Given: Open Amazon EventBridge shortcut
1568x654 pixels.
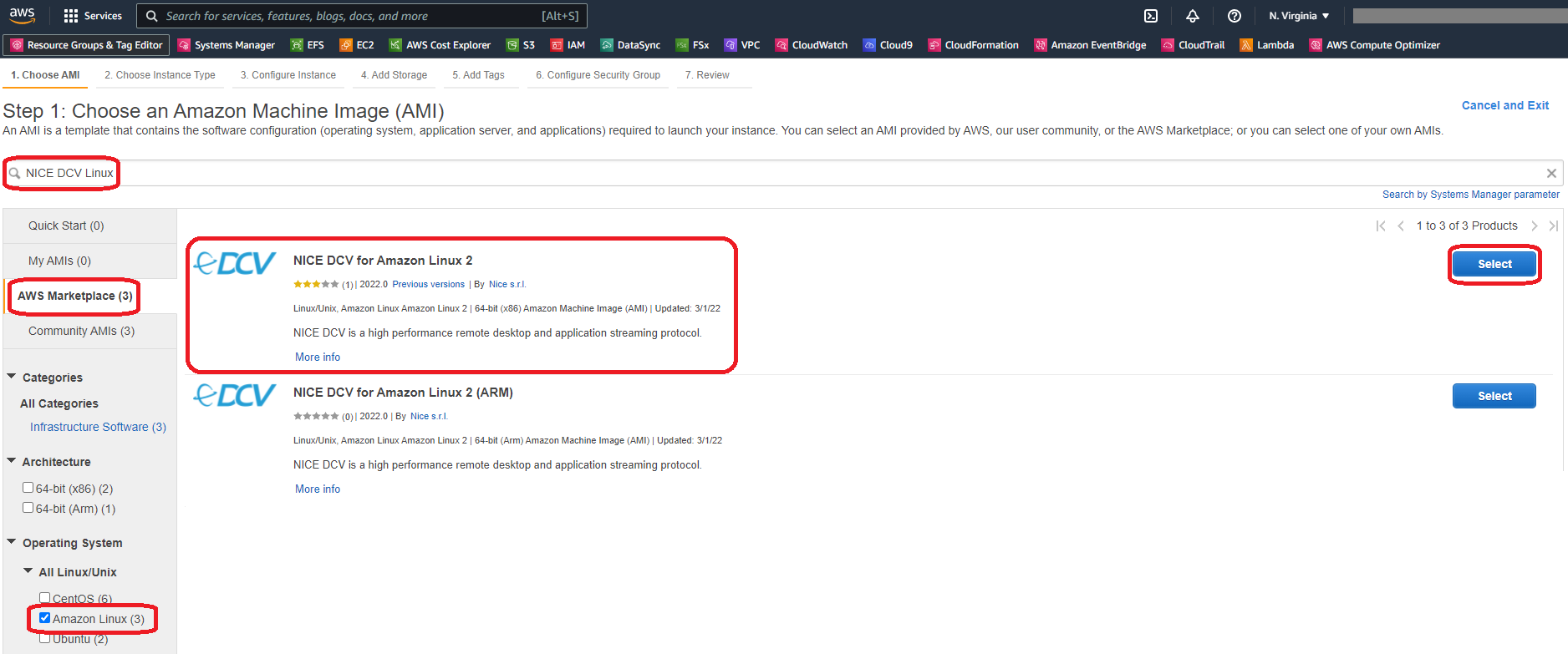Looking at the screenshot, I should [1091, 45].
